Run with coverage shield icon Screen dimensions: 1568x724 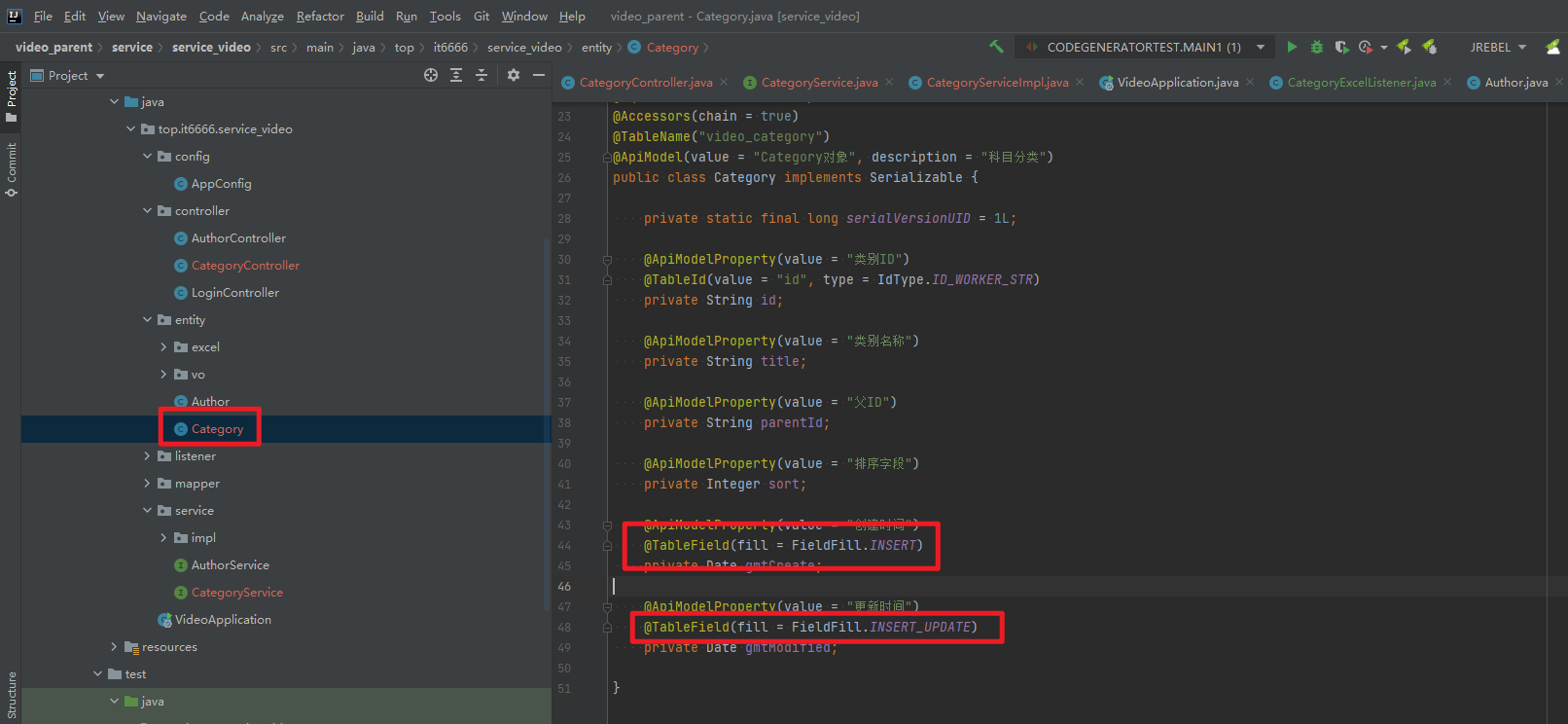[1341, 47]
